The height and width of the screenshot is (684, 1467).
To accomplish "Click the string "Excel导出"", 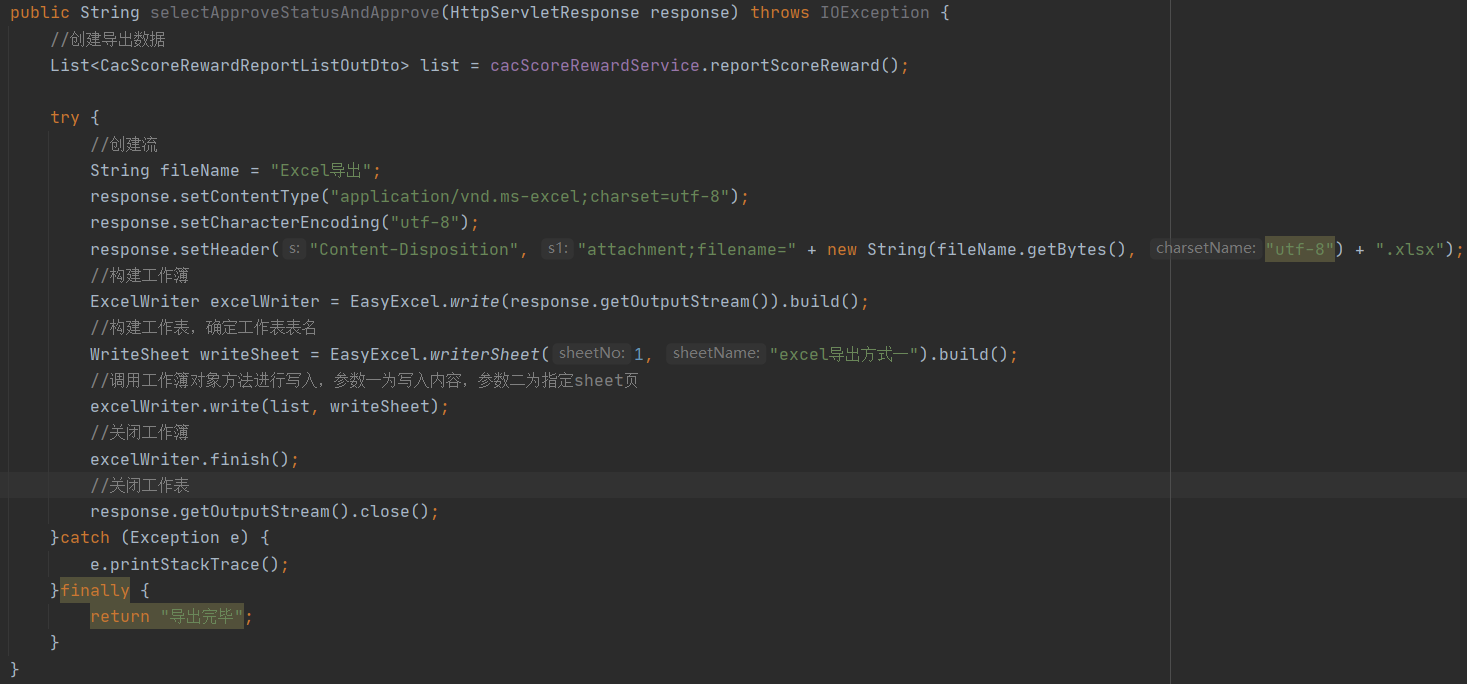I will (320, 170).
